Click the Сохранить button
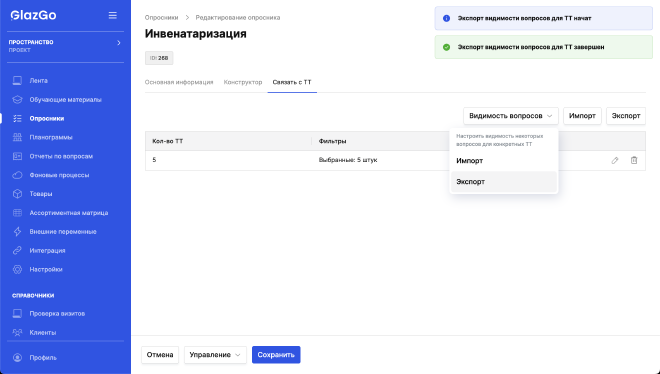The height and width of the screenshot is (374, 660). click(x=276, y=355)
